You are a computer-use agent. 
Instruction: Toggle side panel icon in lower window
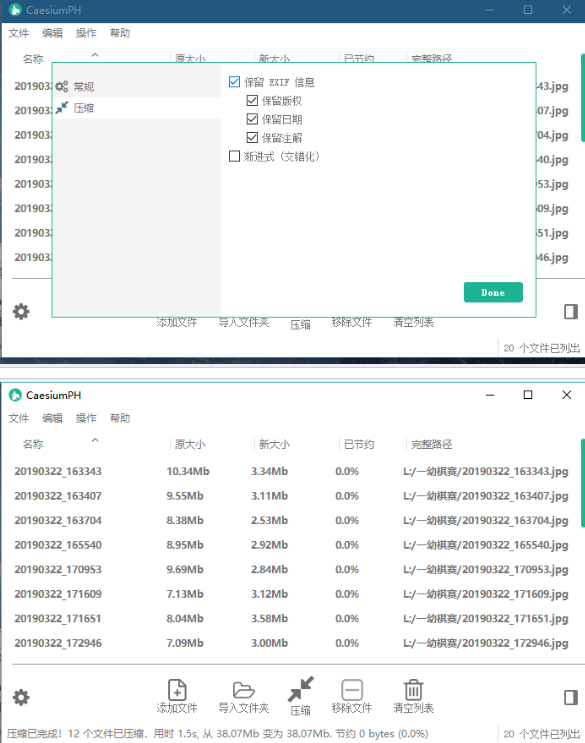(571, 697)
